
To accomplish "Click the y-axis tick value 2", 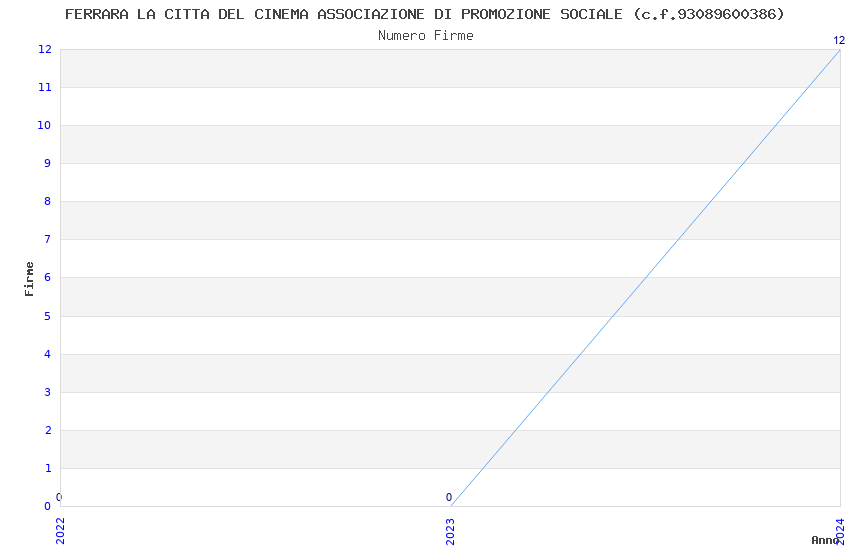I will tap(48, 430).
